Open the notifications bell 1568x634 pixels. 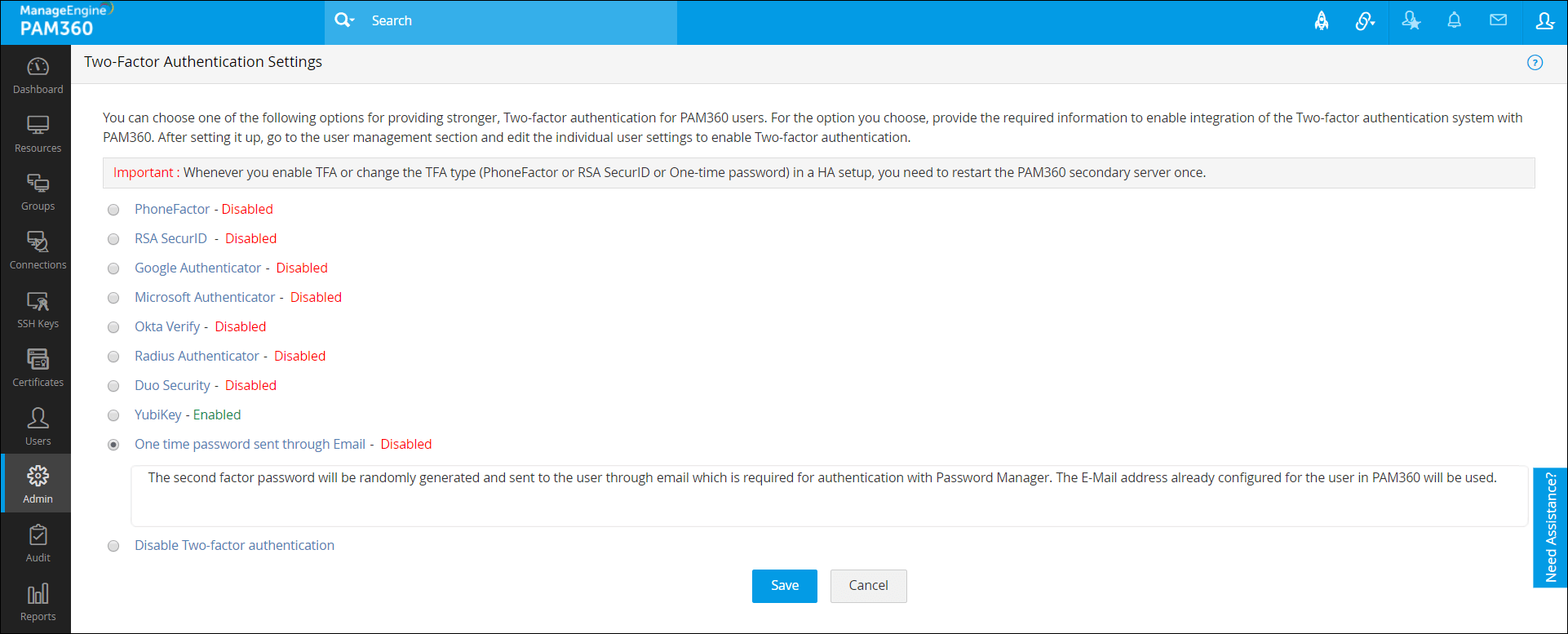coord(1454,21)
